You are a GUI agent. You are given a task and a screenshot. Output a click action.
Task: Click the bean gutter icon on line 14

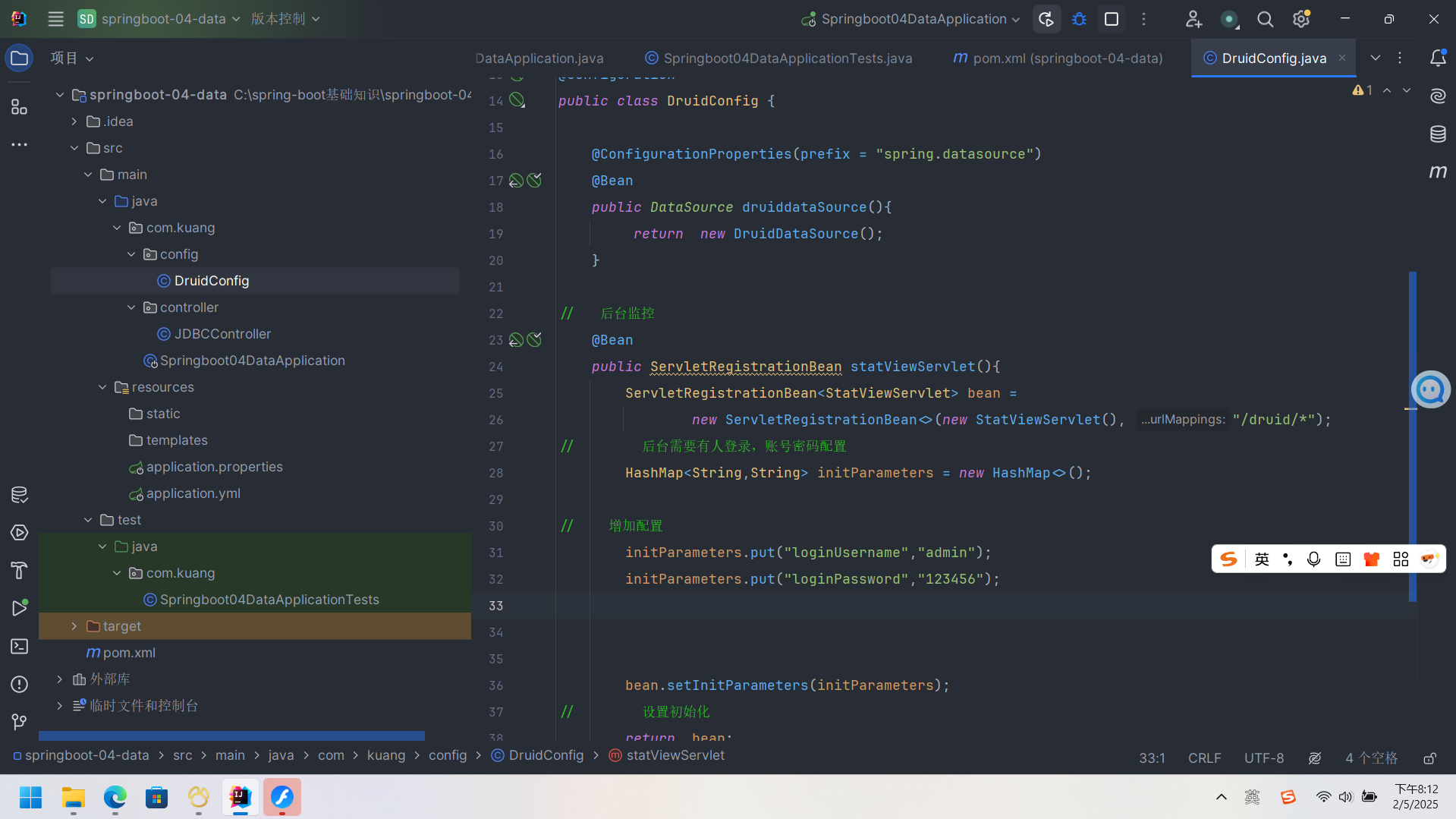[x=517, y=100]
